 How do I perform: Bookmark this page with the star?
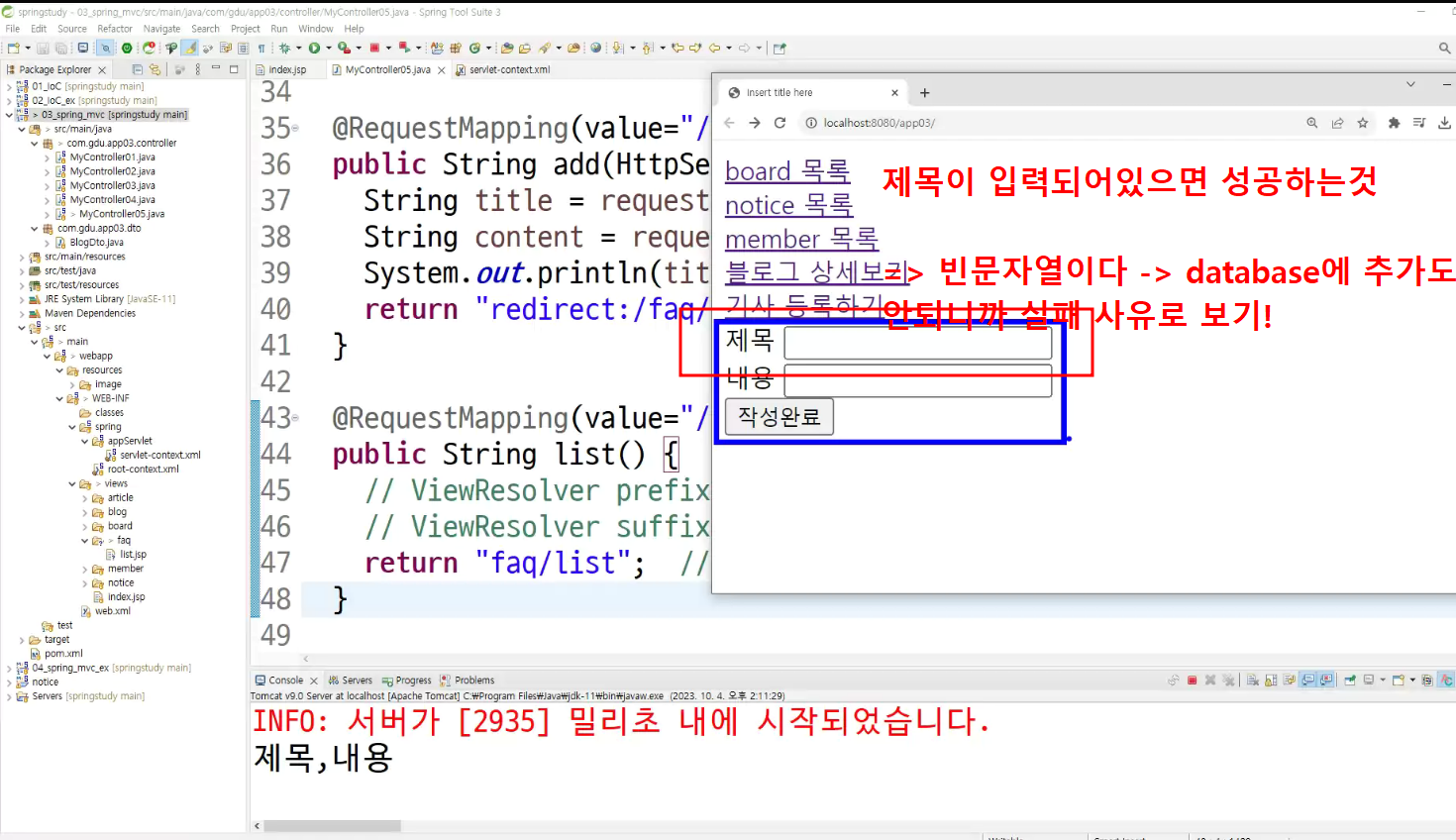point(1363,123)
